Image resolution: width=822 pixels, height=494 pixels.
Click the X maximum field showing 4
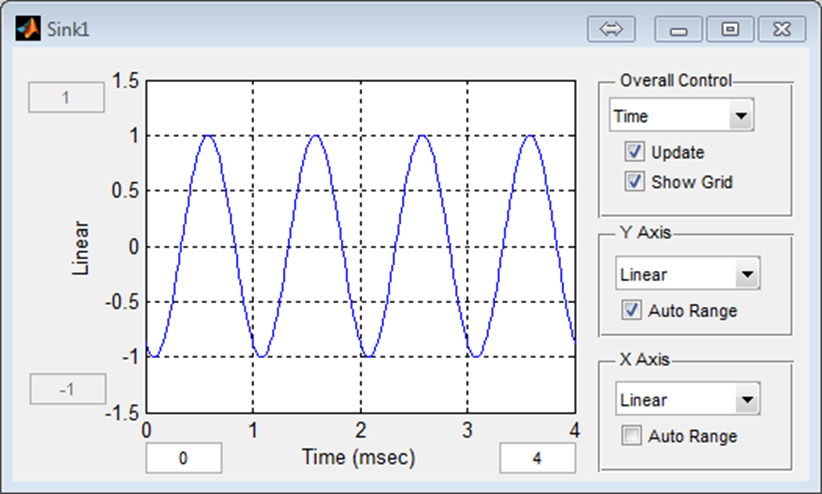click(x=537, y=458)
